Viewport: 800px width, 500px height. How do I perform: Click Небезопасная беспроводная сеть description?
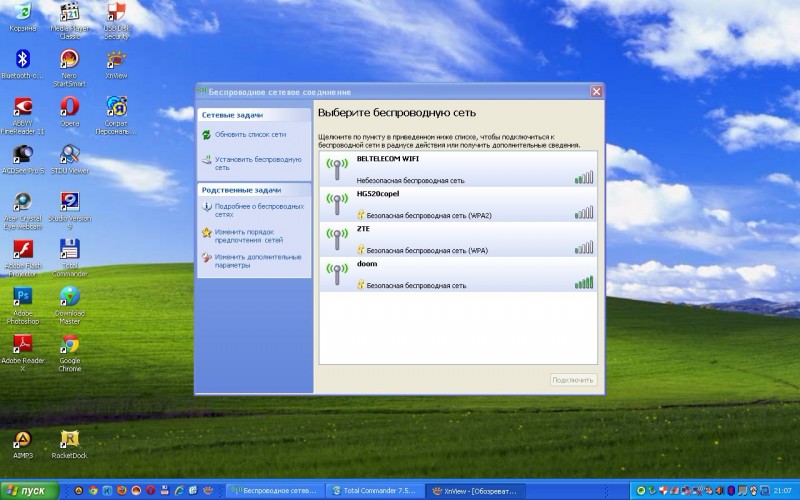click(x=410, y=180)
